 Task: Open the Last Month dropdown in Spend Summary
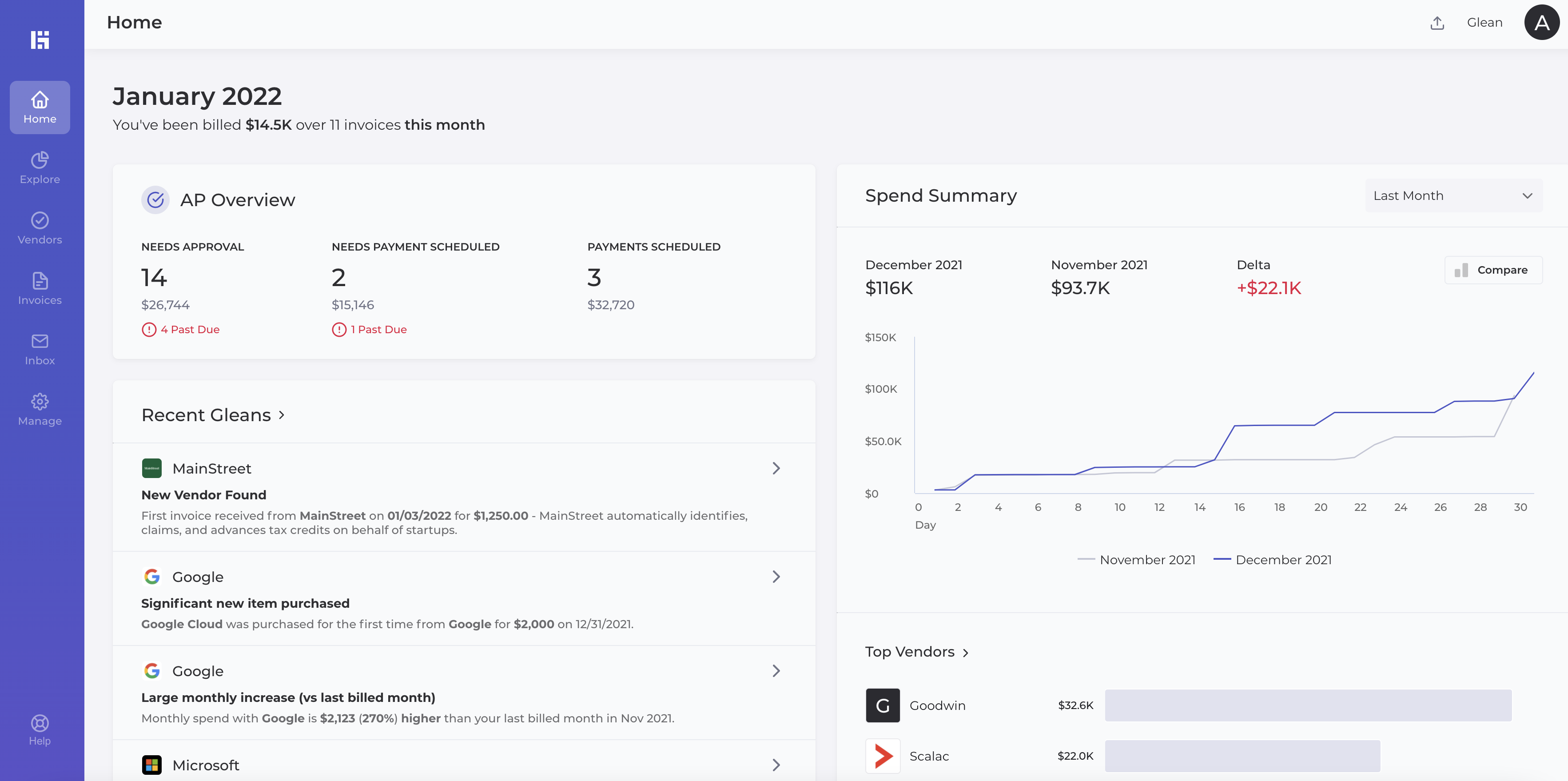(1453, 195)
